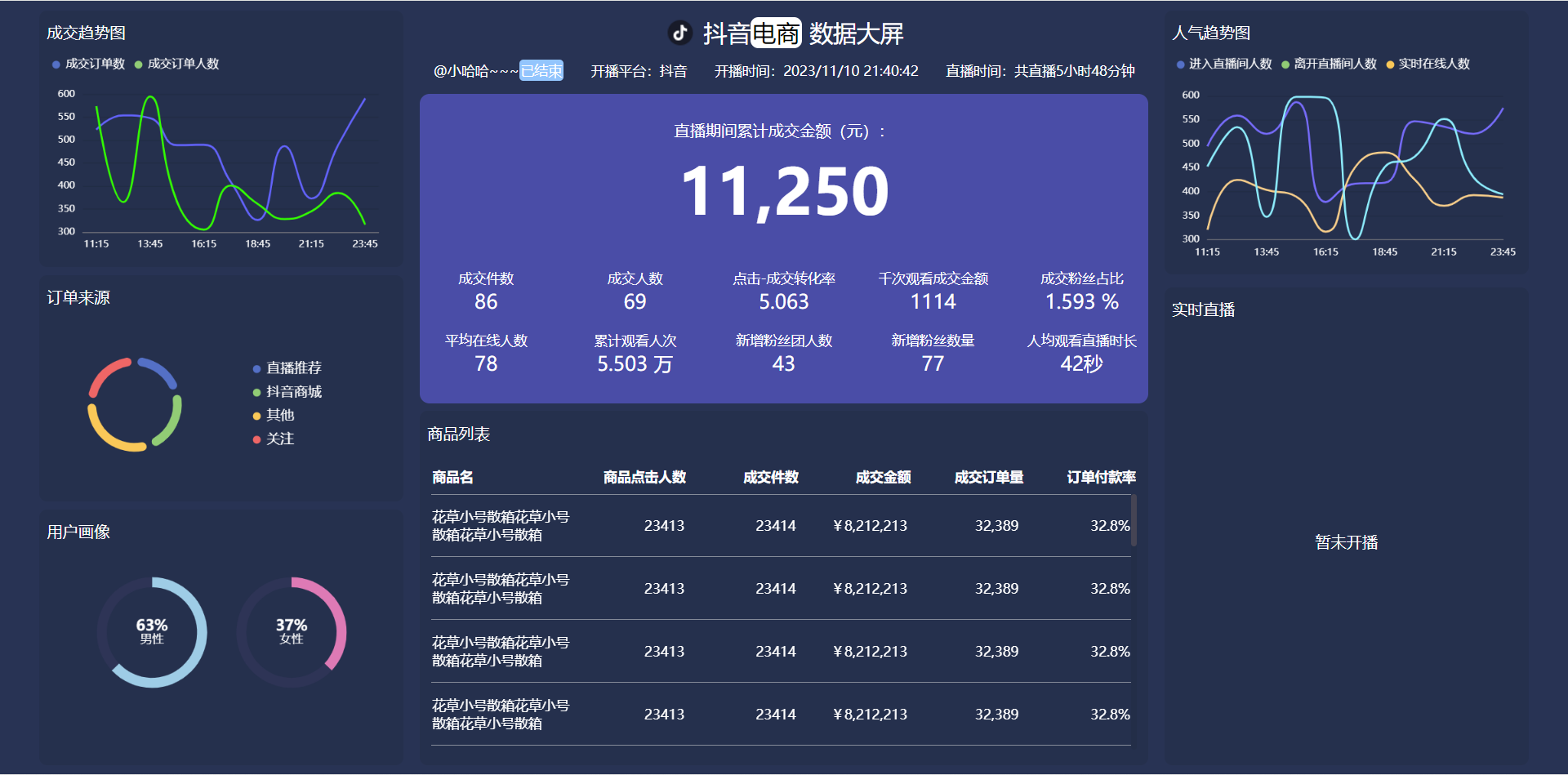Toggle 成交订单人数 legend in 成交趋势图
The height and width of the screenshot is (775, 1568).
pyautogui.click(x=176, y=64)
